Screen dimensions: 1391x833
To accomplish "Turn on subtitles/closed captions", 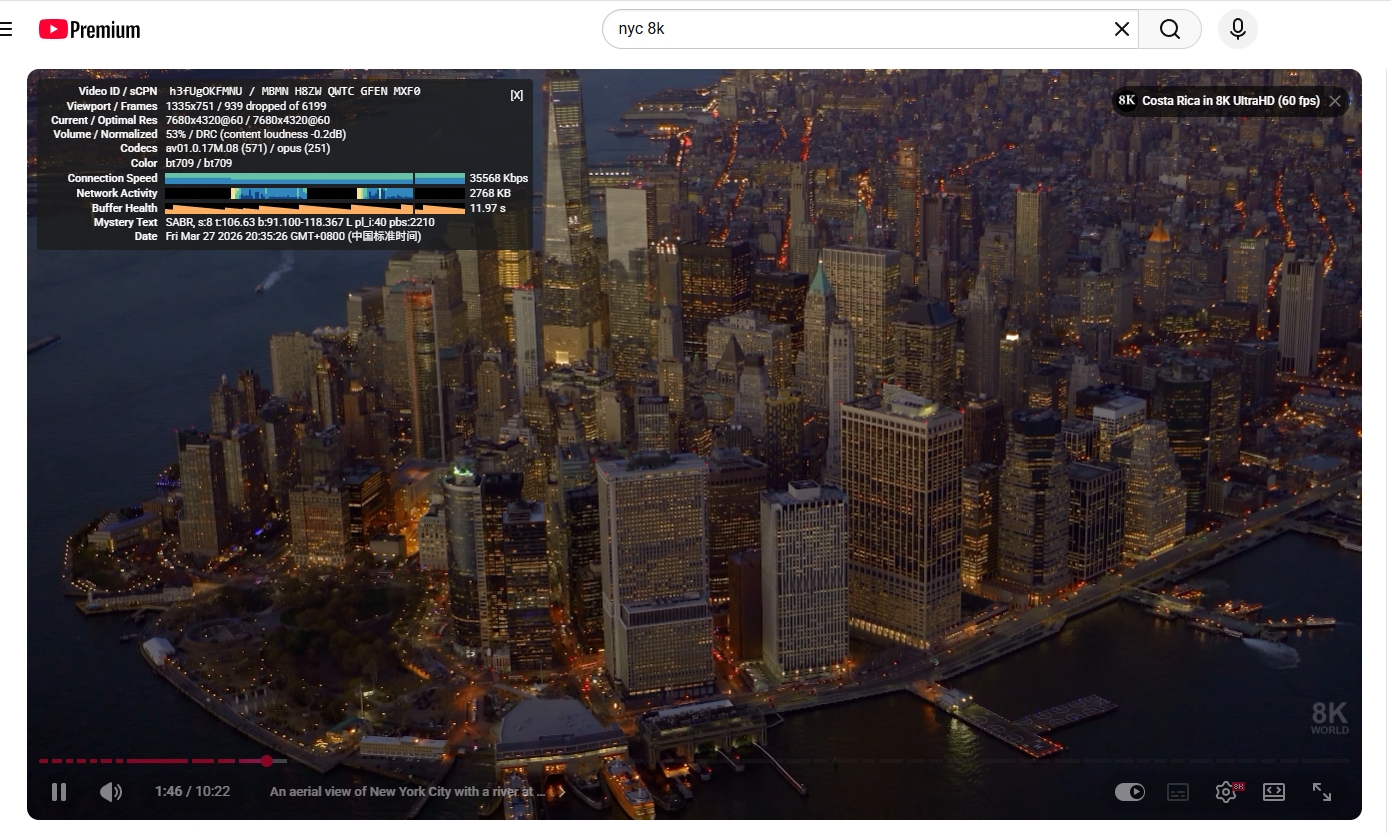I will (x=1178, y=792).
